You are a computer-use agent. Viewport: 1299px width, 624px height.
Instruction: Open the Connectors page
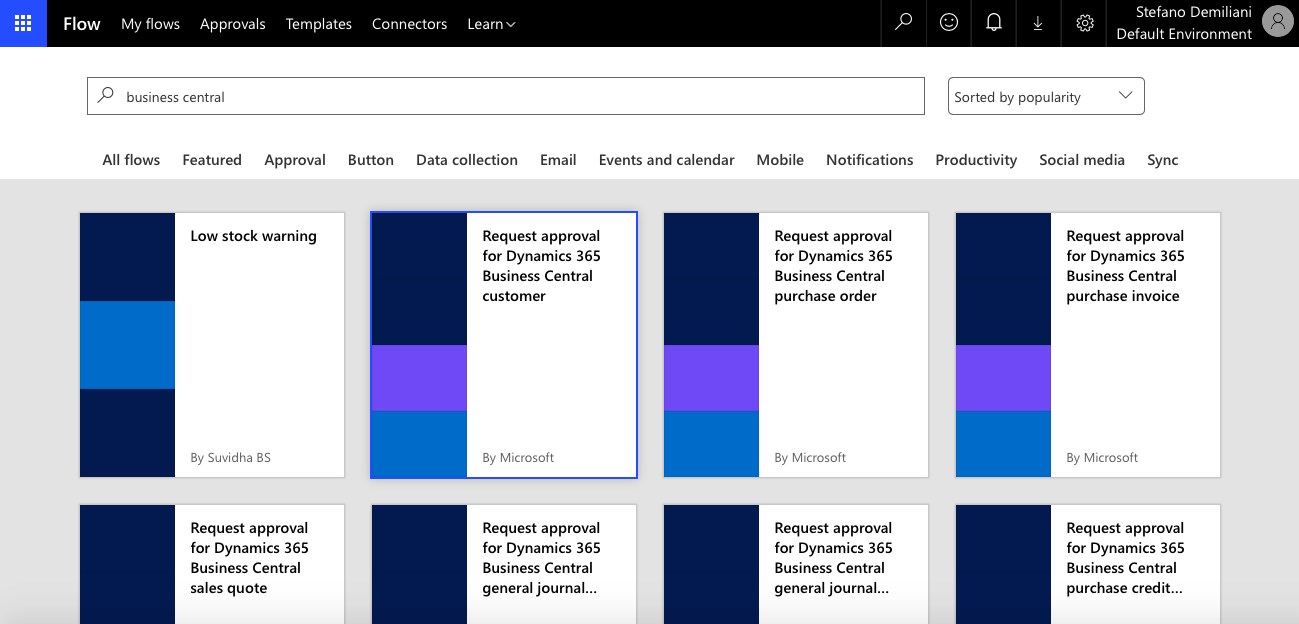click(x=409, y=23)
